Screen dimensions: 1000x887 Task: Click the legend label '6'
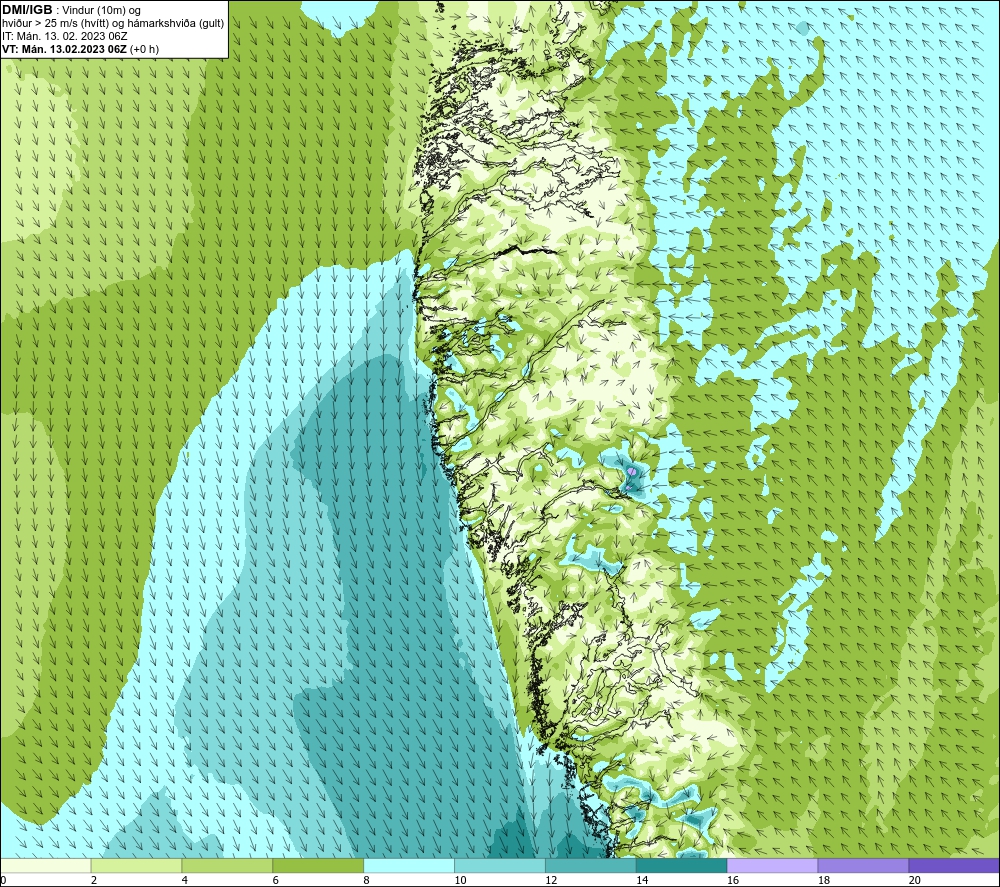coord(276,880)
